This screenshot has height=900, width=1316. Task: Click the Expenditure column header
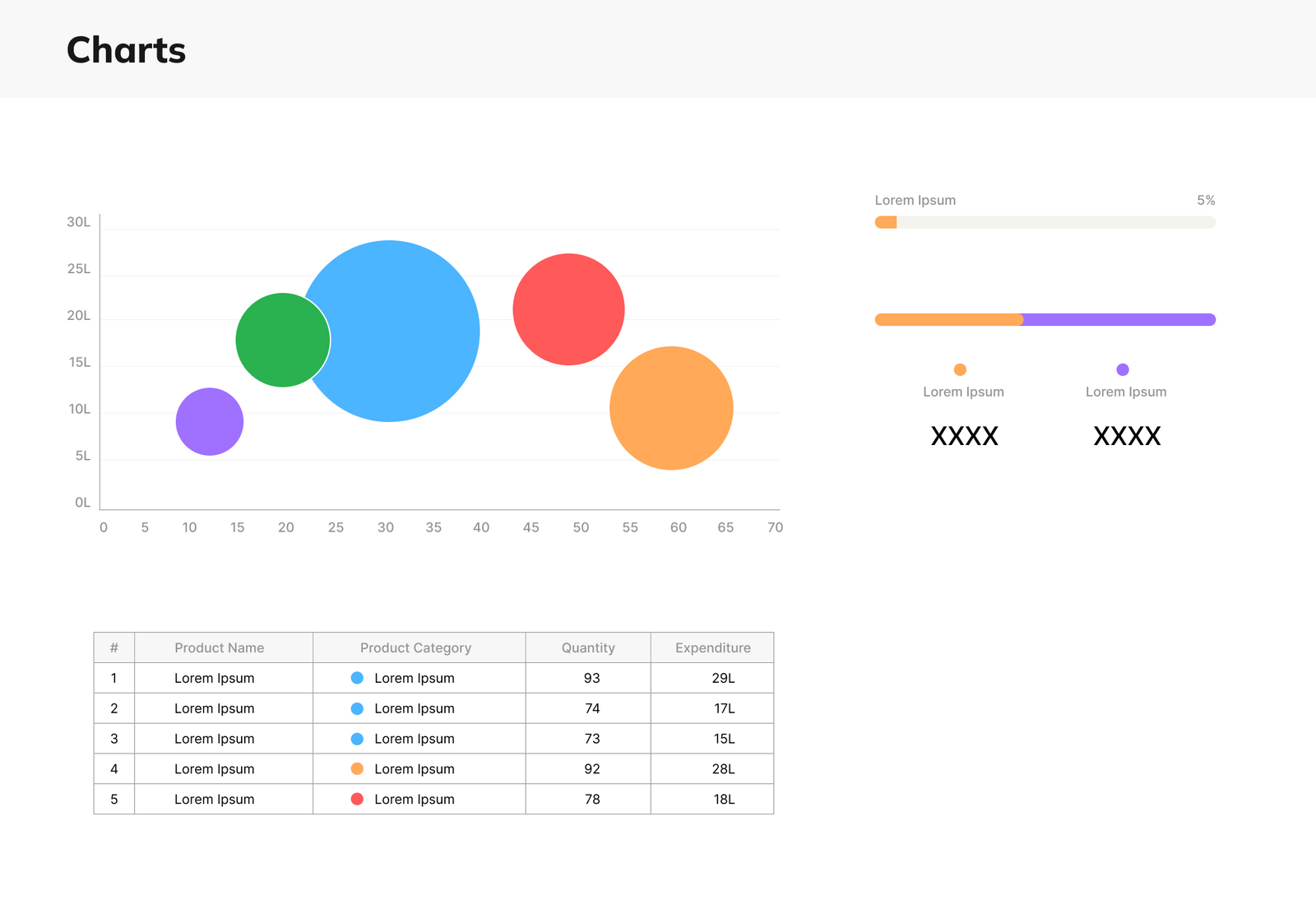[712, 648]
